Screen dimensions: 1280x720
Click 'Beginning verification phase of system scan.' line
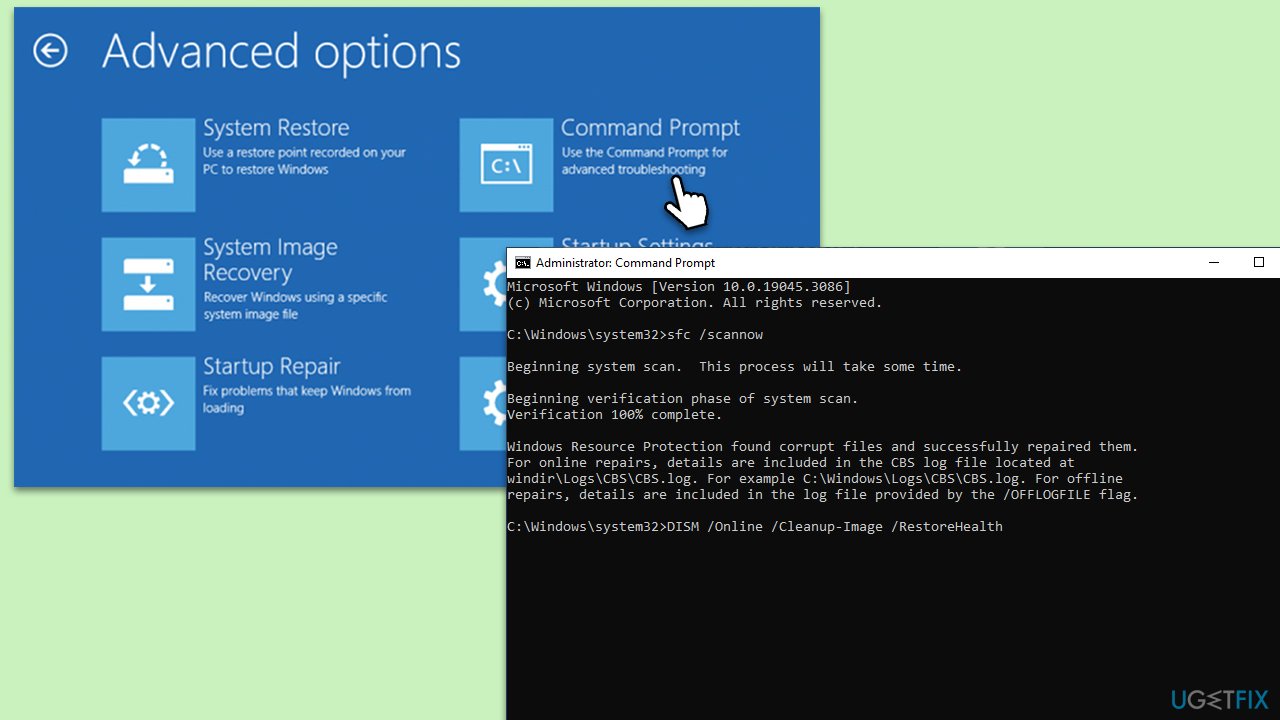pyautogui.click(x=683, y=399)
